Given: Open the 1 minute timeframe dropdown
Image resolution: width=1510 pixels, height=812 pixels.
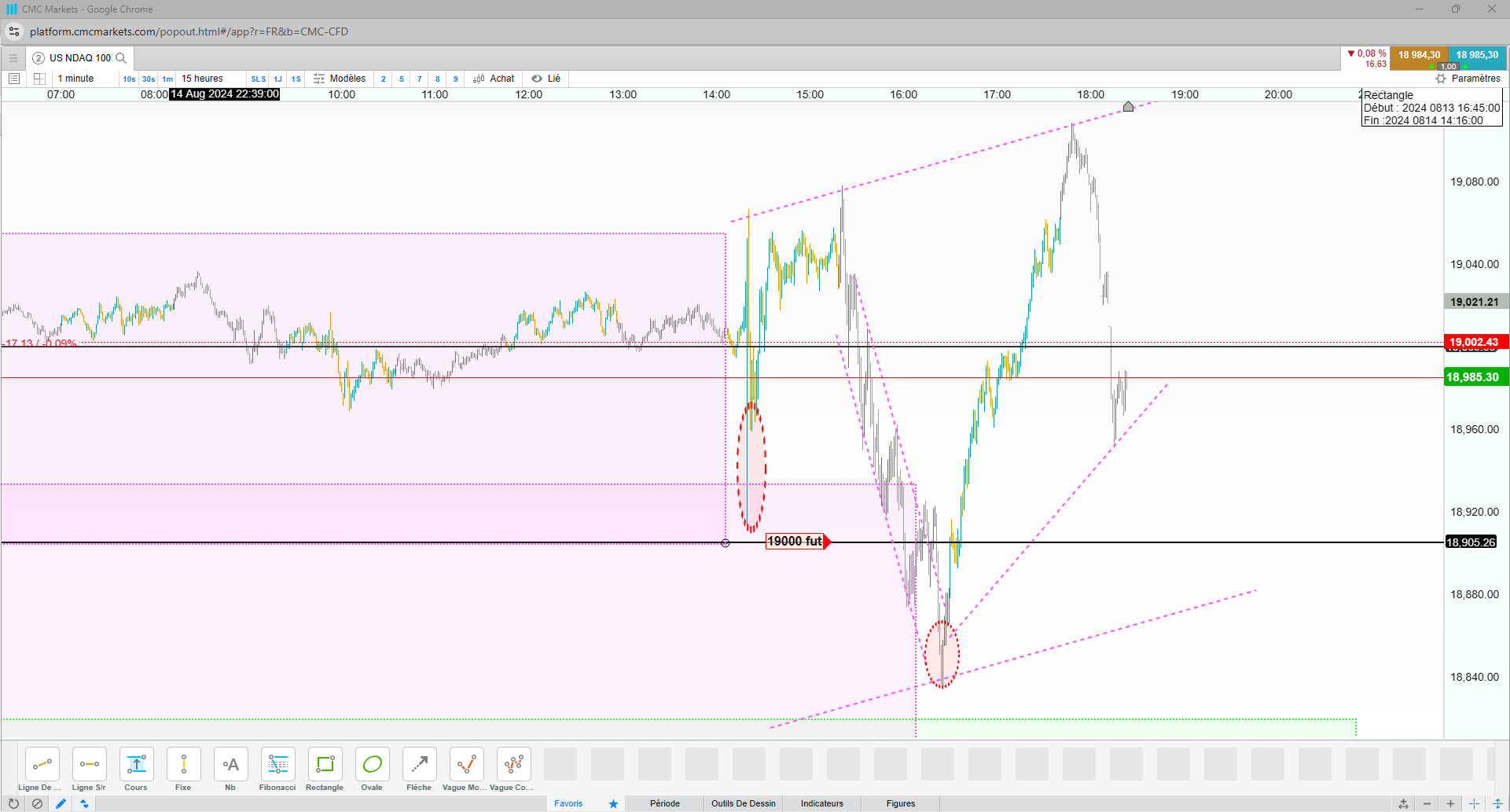Looking at the screenshot, I should tap(75, 79).
